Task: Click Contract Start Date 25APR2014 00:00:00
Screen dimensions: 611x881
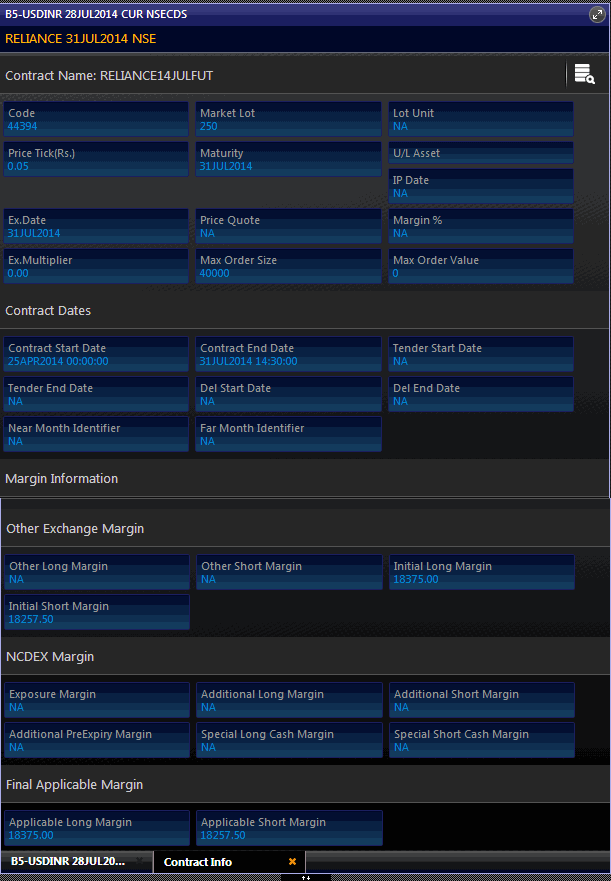Action: (96, 355)
